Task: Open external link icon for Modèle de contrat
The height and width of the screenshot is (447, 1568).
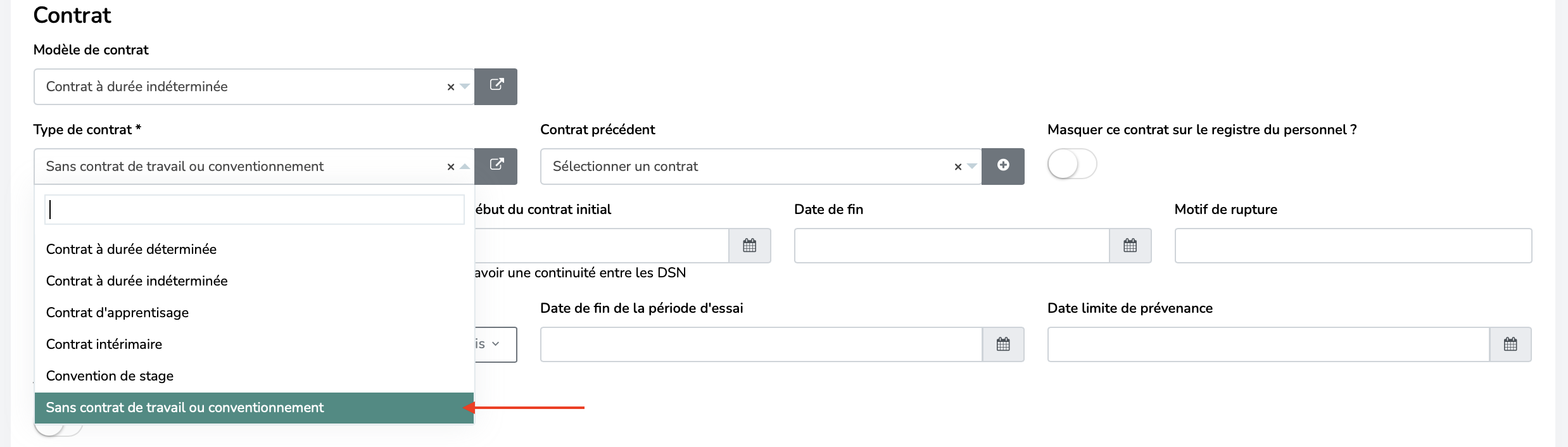Action: coord(496,86)
